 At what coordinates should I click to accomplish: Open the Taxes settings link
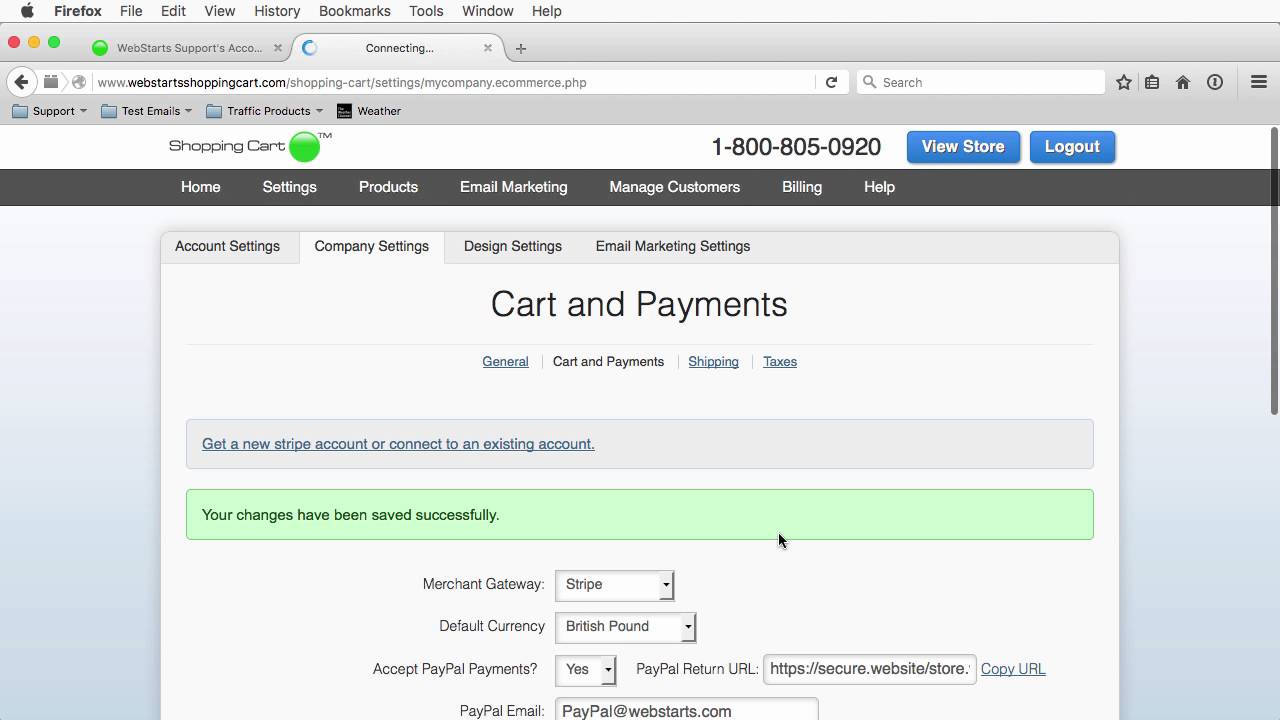779,362
